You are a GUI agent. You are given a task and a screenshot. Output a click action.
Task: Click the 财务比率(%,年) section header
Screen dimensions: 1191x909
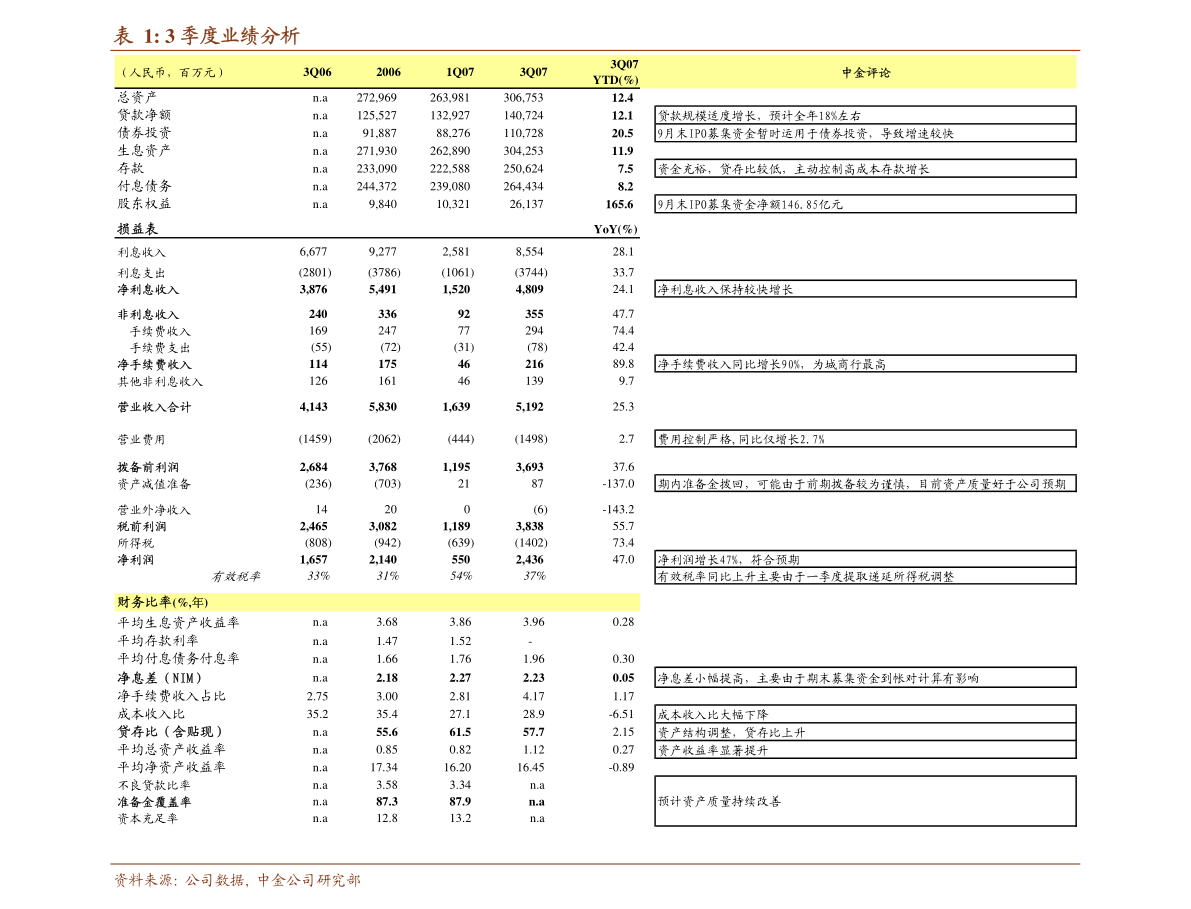point(162,602)
